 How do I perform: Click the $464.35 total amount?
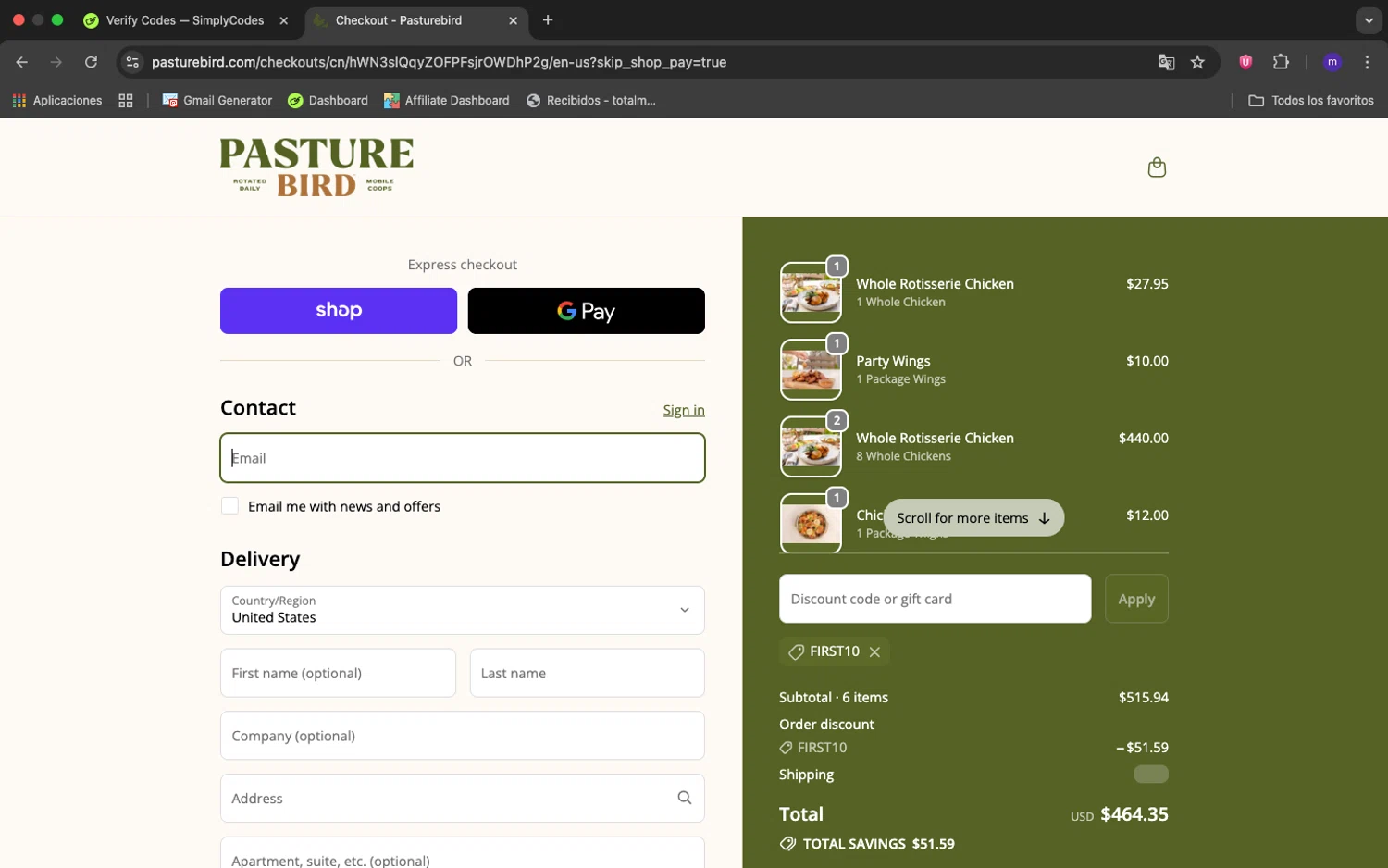click(1134, 814)
